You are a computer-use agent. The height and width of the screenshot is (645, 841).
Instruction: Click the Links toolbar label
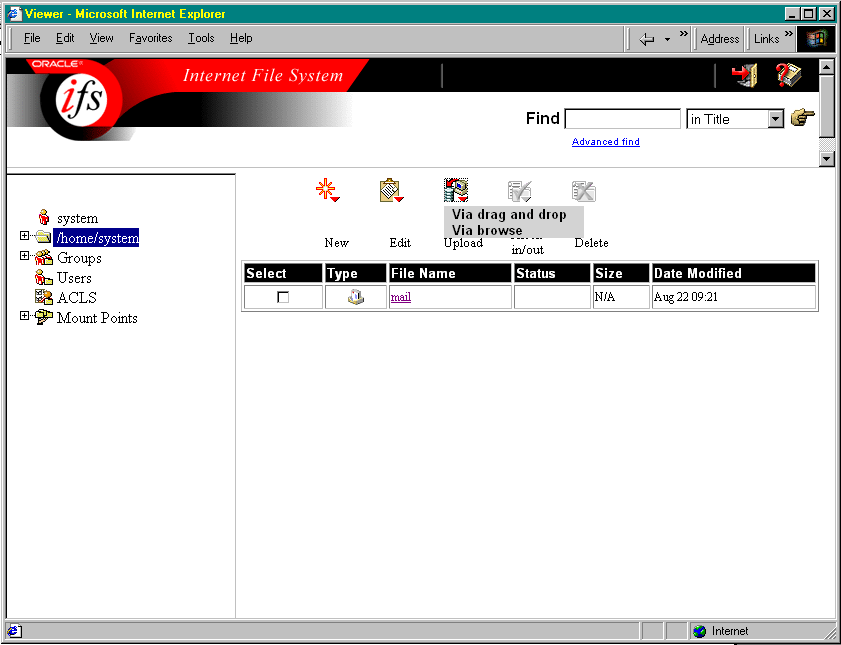point(766,39)
